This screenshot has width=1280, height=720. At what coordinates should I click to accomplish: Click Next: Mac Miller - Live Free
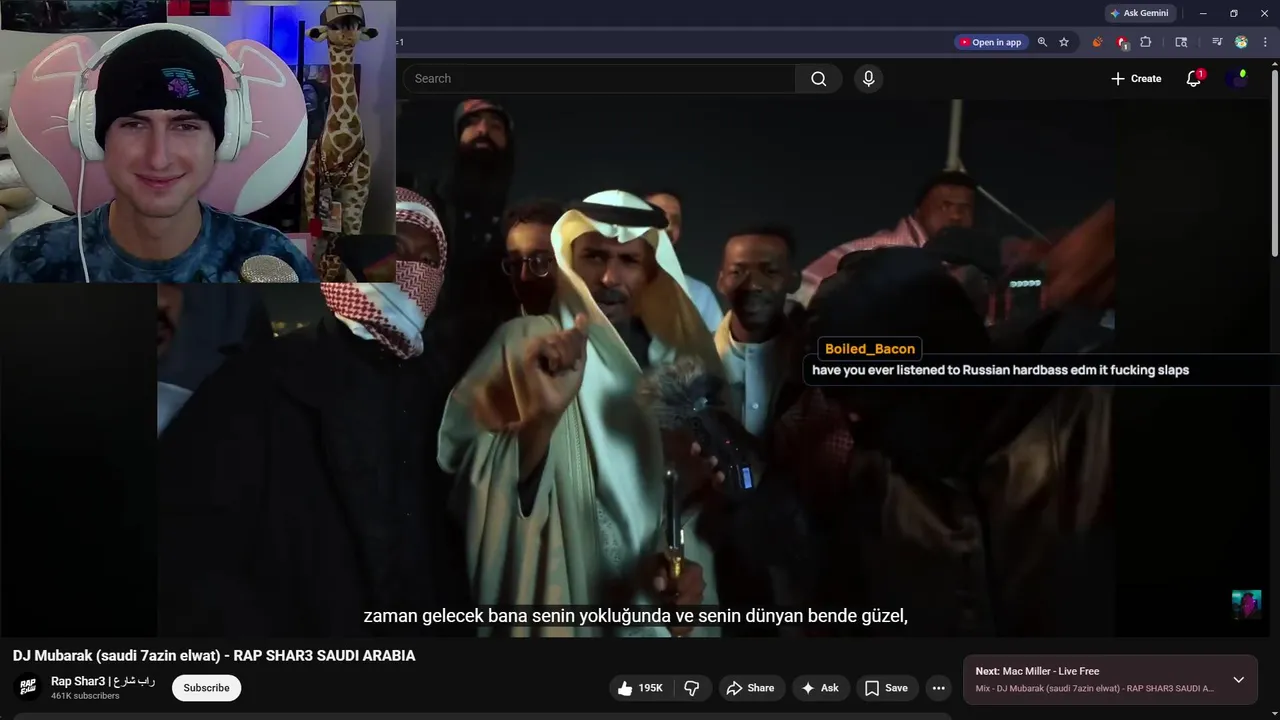coord(1037,671)
